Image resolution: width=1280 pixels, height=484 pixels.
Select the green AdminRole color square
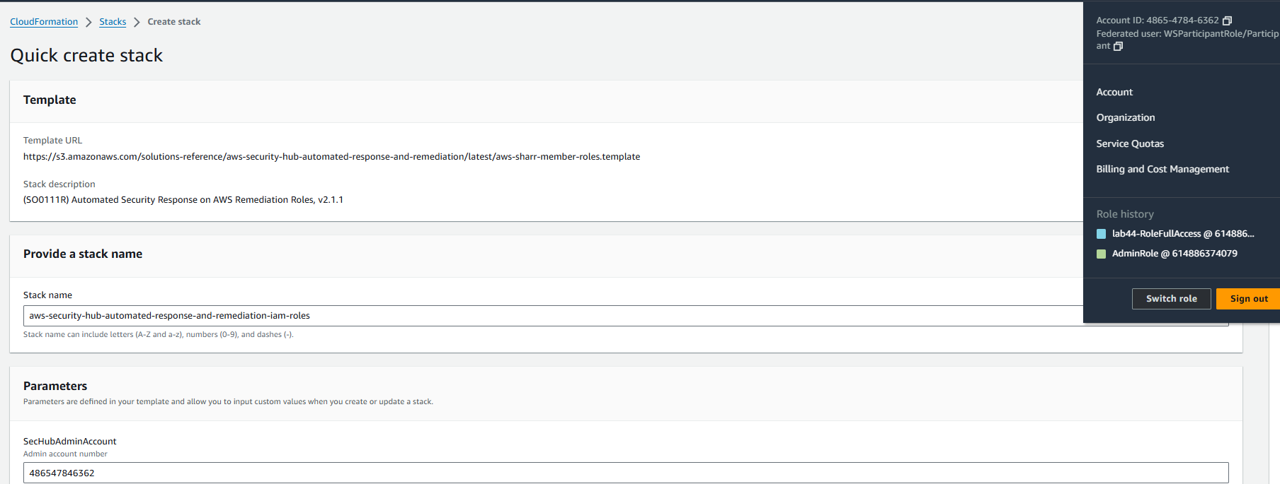point(1101,254)
